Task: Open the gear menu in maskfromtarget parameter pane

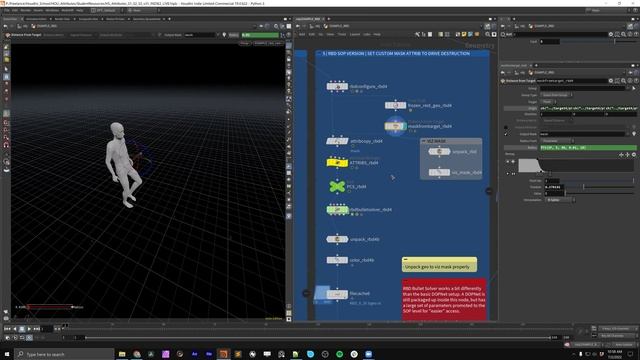Action: click(x=611, y=81)
